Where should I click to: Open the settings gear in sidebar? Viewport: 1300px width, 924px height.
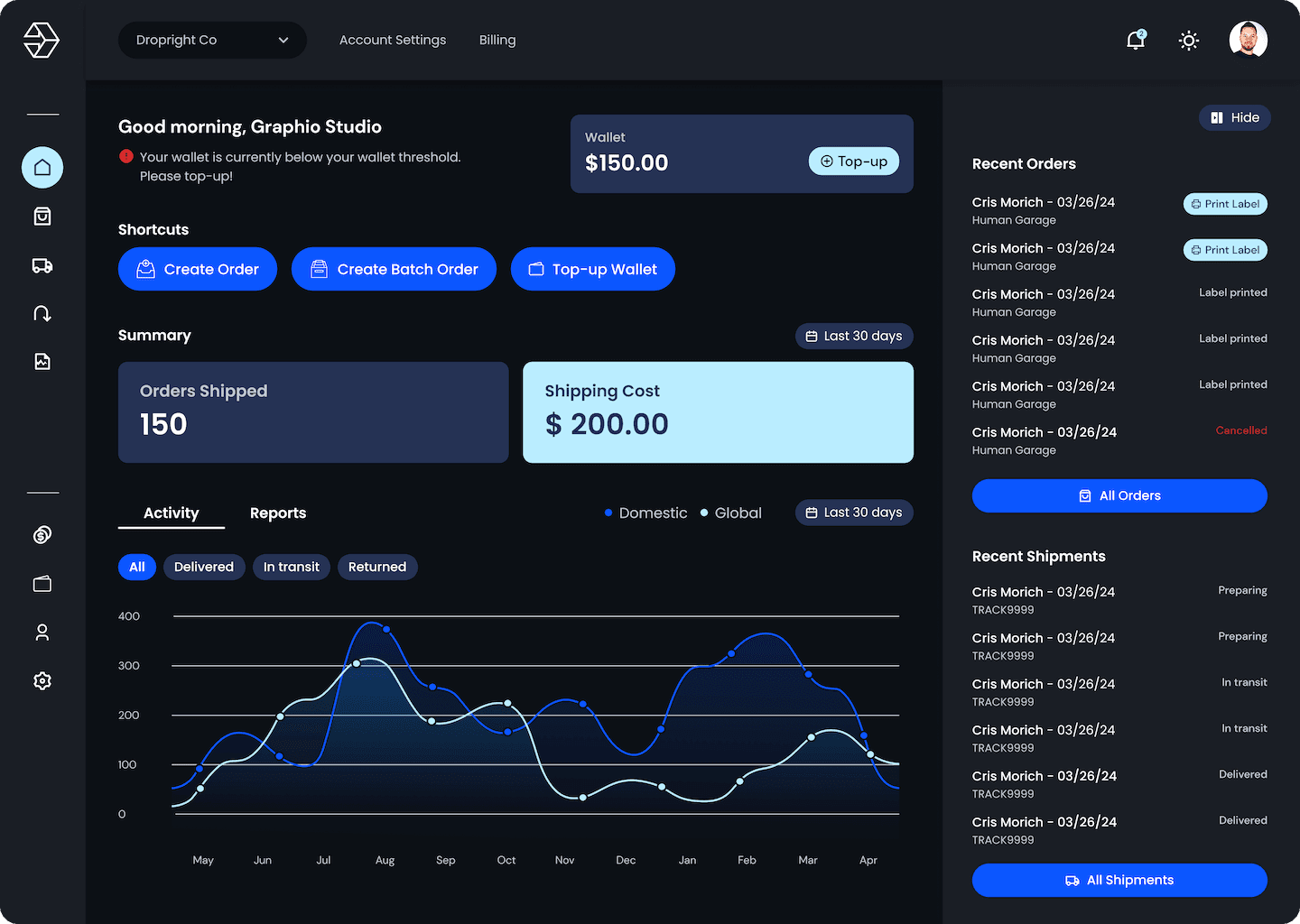[x=42, y=680]
